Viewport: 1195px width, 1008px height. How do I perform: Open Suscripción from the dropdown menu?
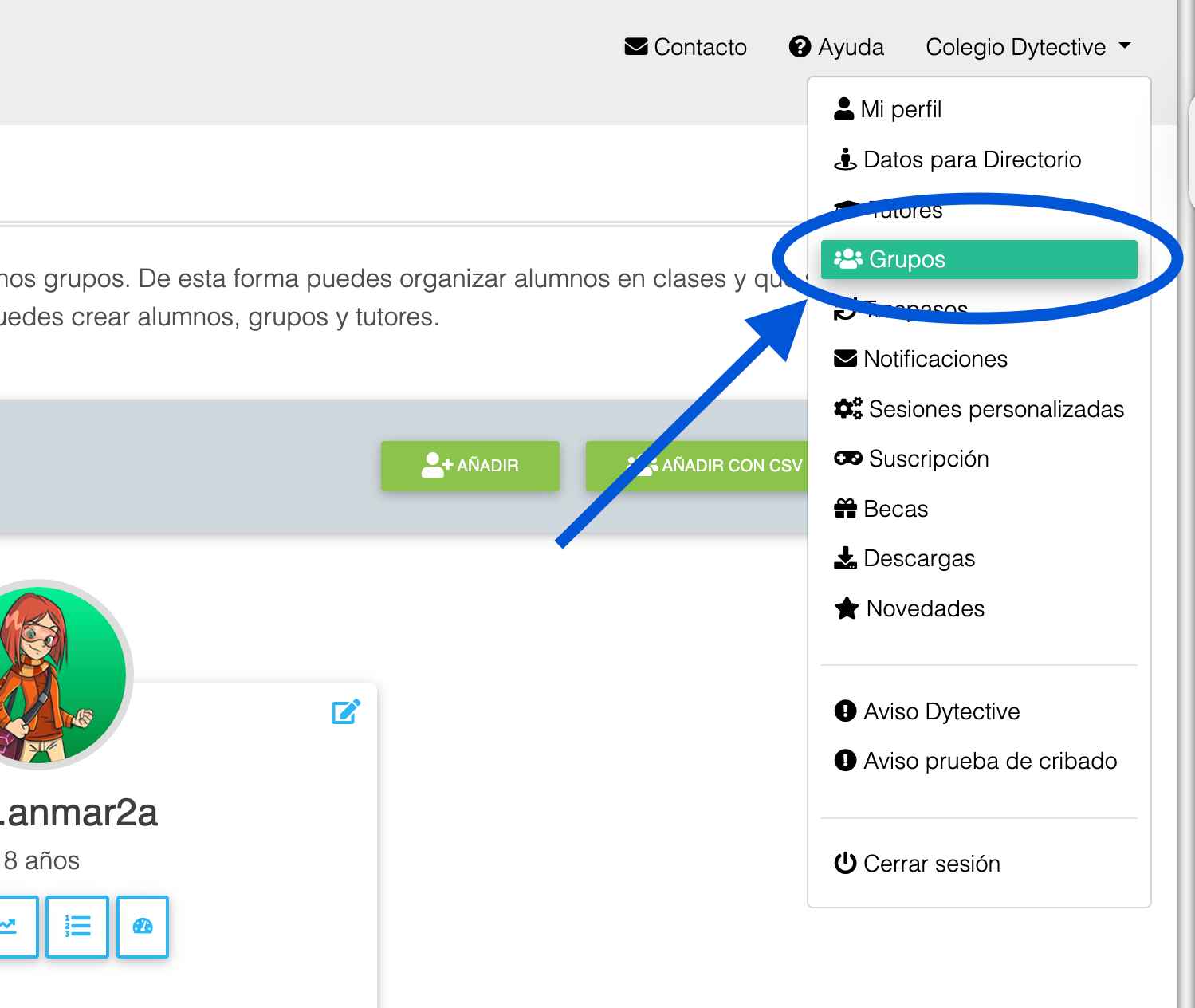tap(979, 459)
